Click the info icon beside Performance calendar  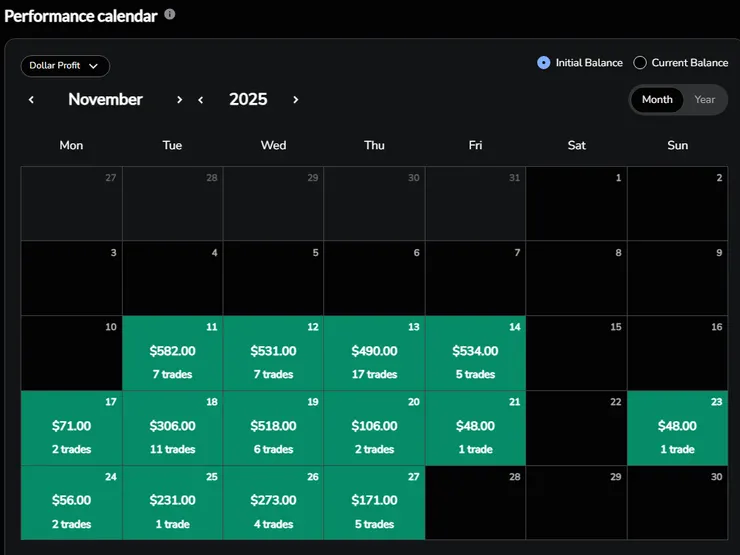tap(170, 15)
